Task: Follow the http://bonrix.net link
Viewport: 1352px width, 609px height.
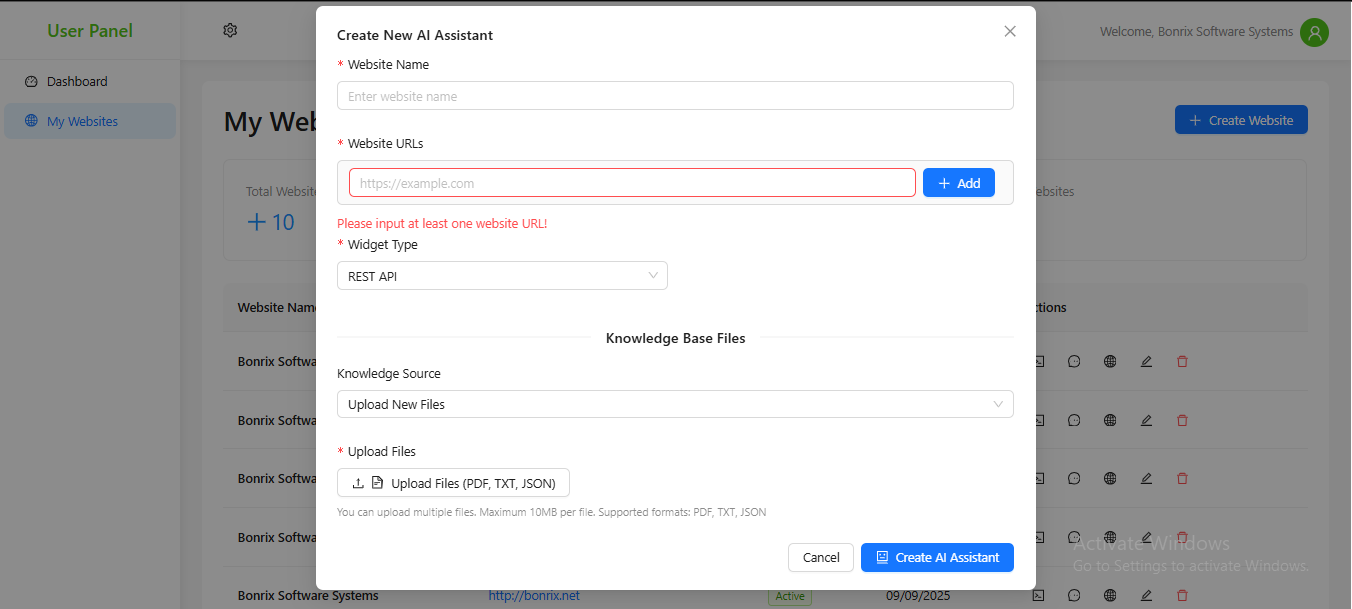Action: pos(534,595)
